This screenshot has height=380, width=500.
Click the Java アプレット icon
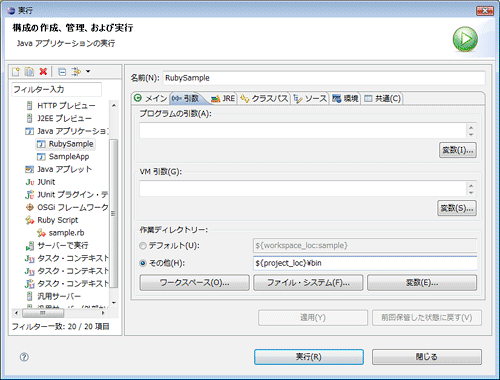[x=30, y=169]
